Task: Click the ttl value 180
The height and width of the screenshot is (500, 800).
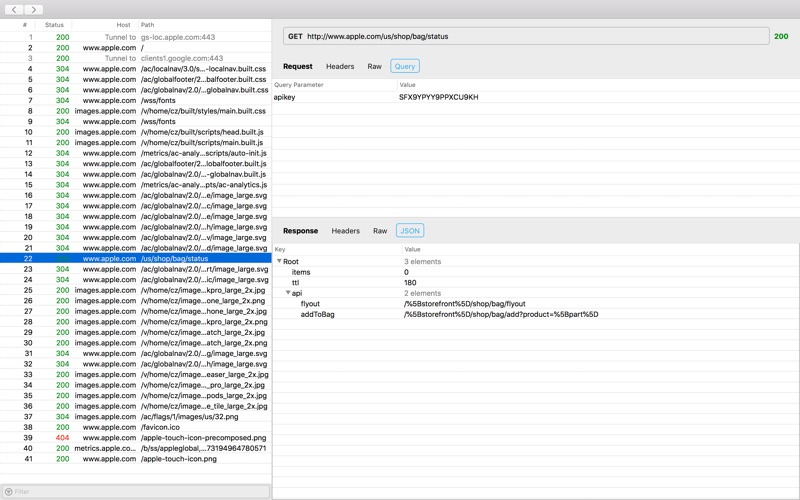Action: tap(410, 283)
